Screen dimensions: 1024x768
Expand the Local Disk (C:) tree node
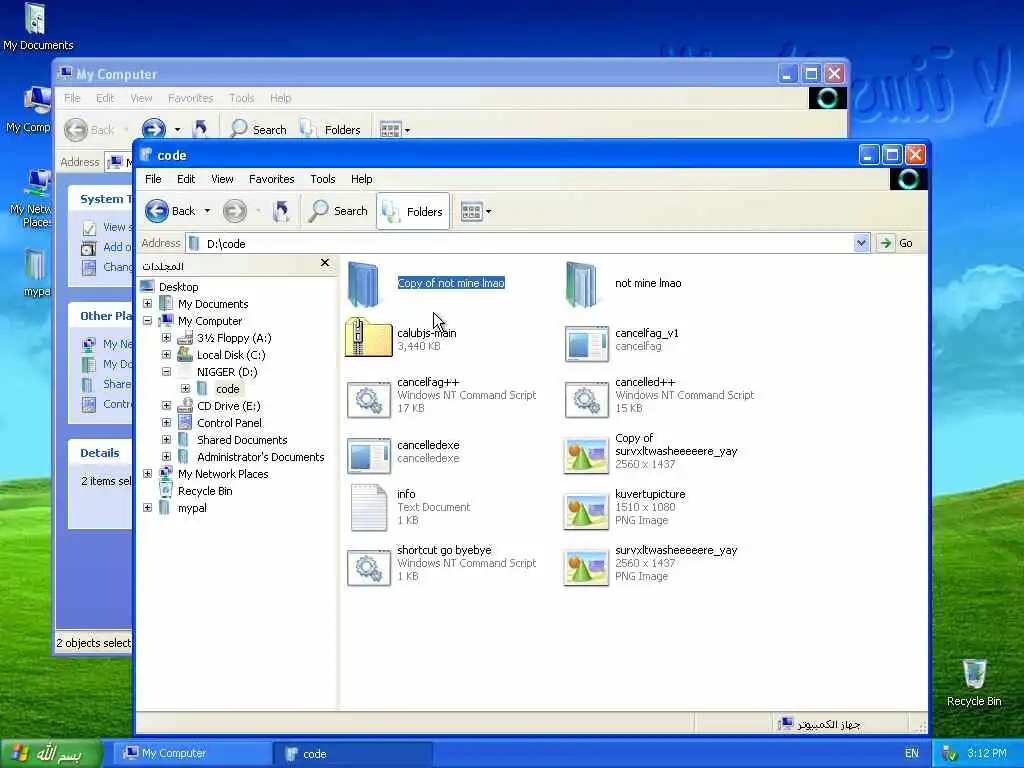[x=167, y=355]
